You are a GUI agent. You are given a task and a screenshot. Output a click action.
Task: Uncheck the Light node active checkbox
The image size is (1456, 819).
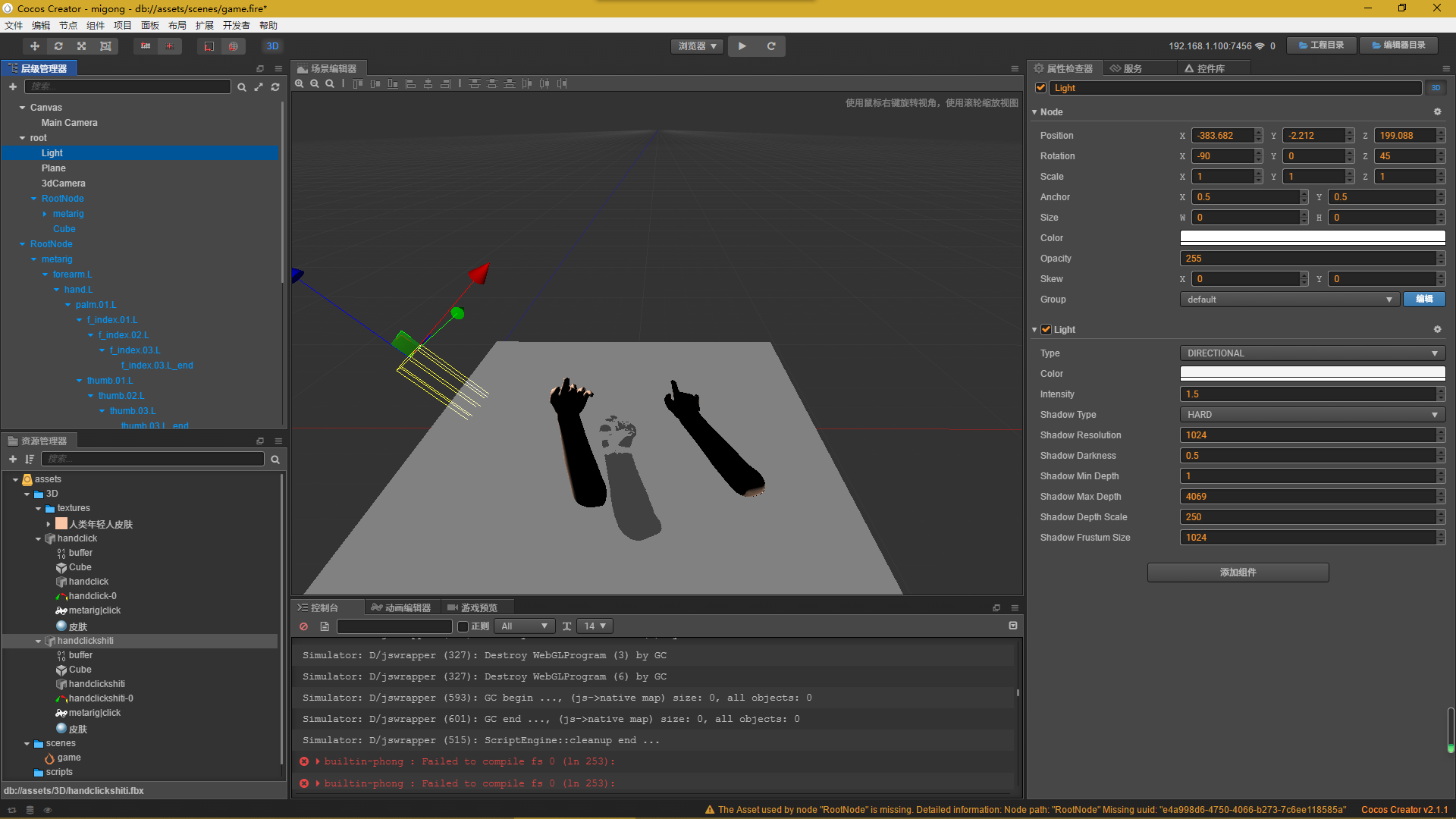click(x=1041, y=88)
